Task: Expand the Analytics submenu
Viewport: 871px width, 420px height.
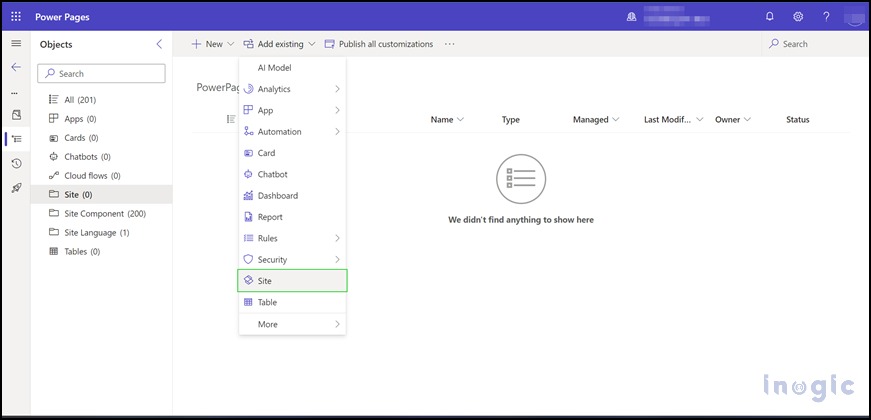Action: point(292,89)
